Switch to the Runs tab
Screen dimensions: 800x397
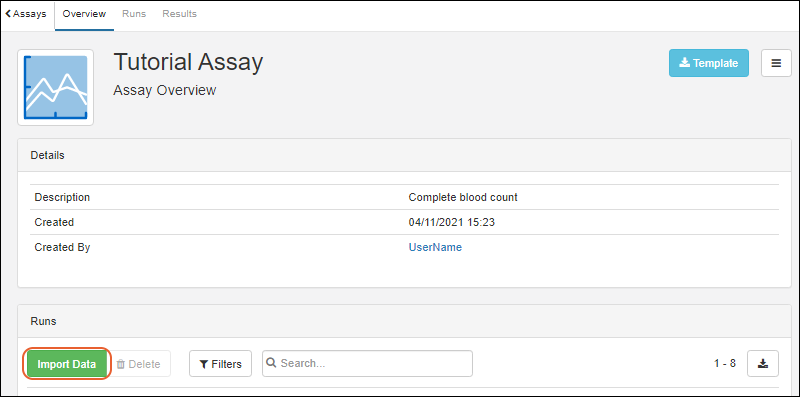point(134,14)
